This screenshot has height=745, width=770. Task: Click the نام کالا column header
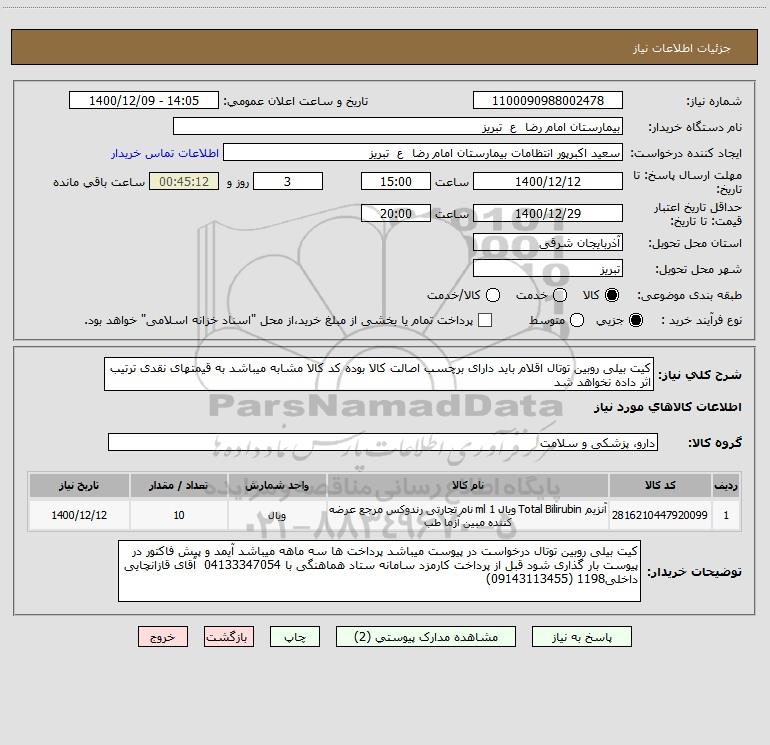click(468, 486)
